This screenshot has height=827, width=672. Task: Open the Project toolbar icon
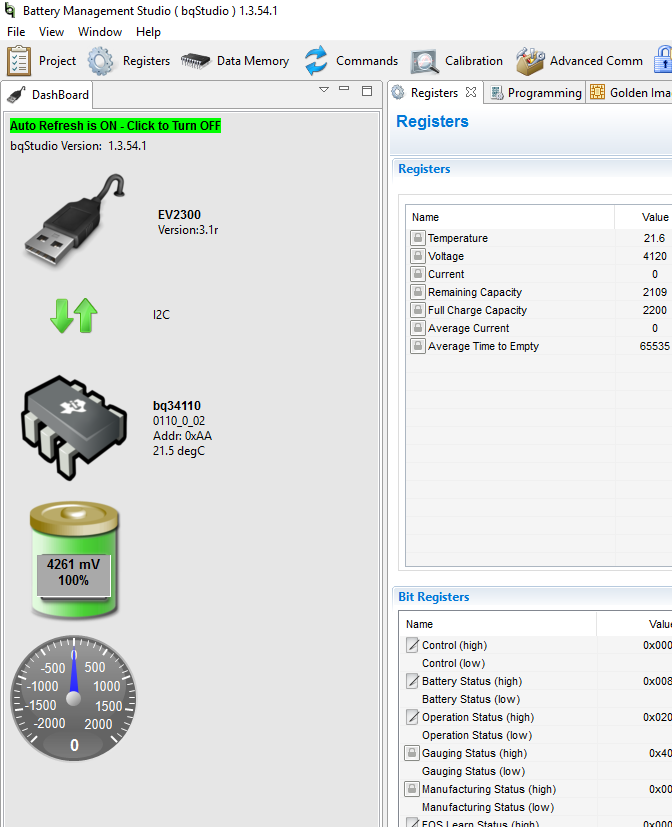[x=19, y=61]
